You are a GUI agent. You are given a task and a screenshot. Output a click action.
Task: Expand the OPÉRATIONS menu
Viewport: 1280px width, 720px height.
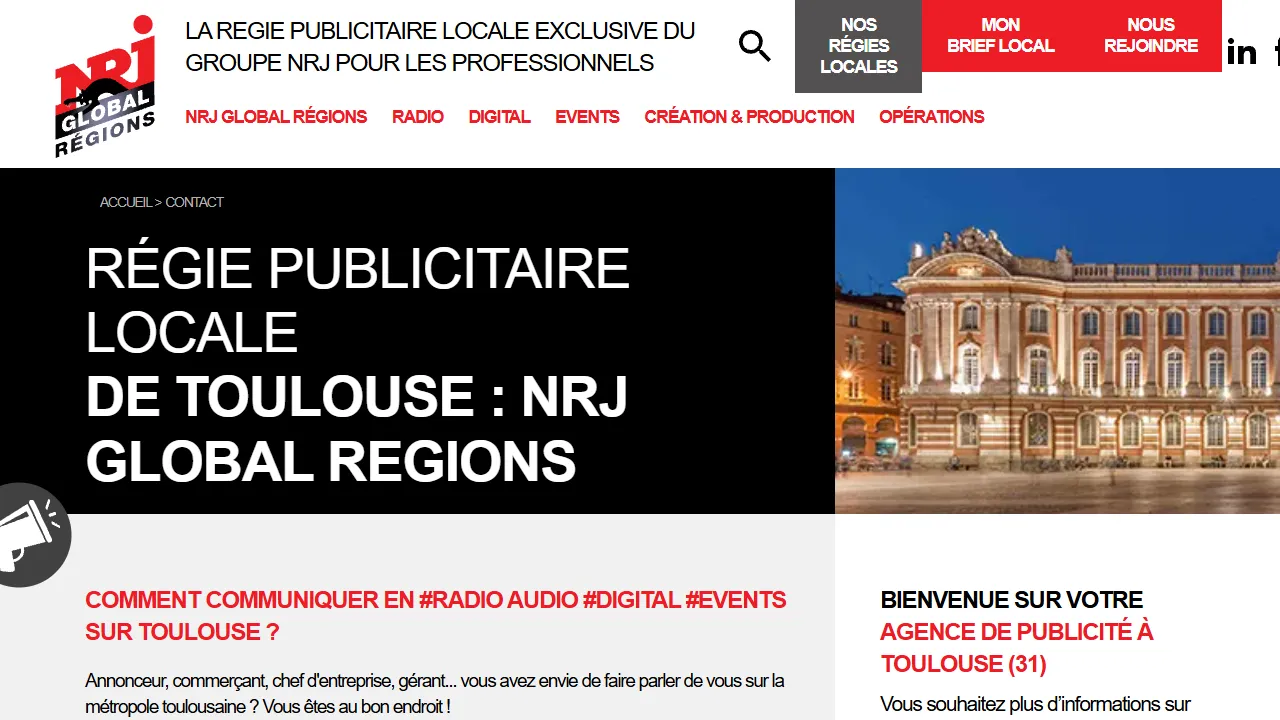pos(931,117)
